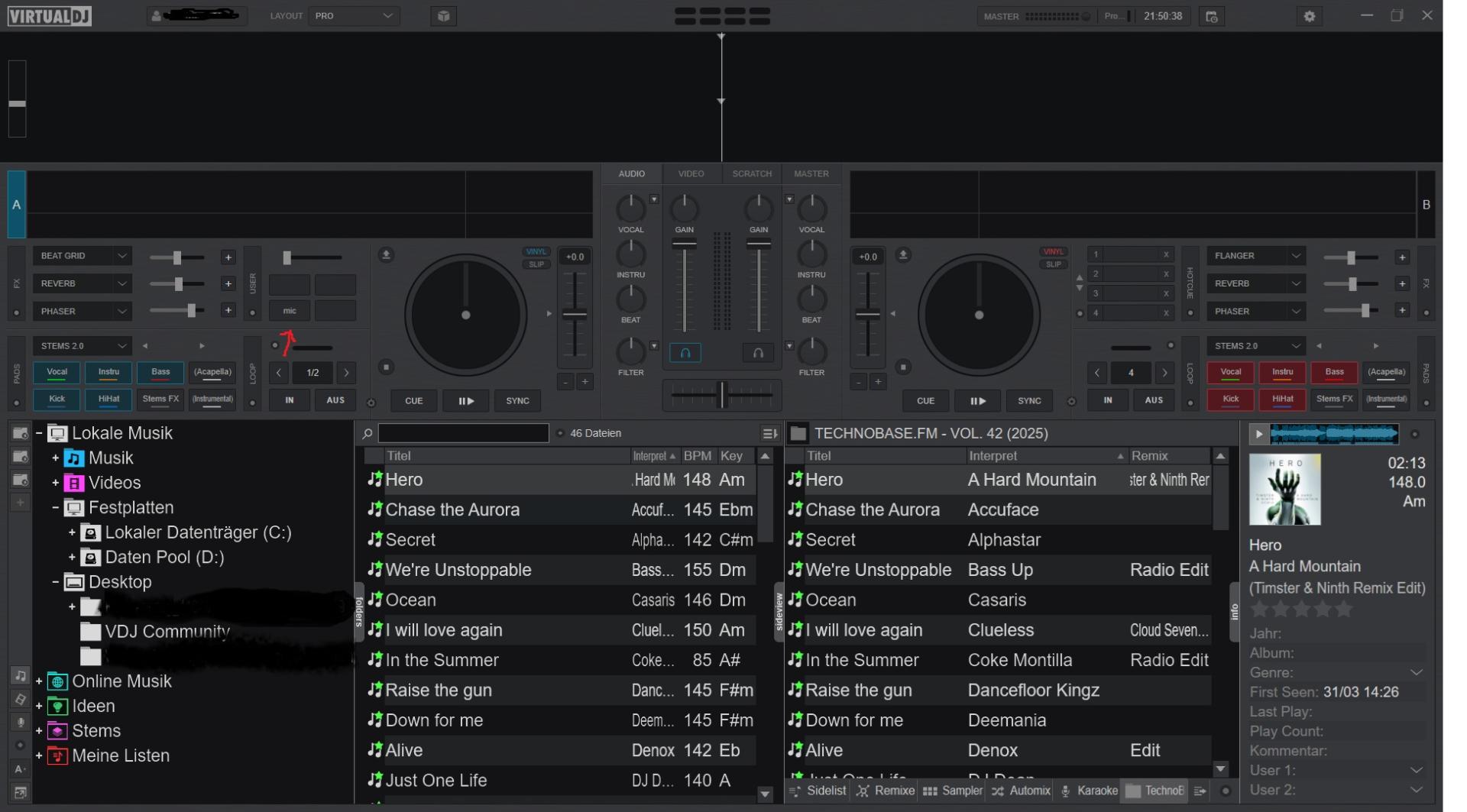Open deck A PHASER effect dropdown
The height and width of the screenshot is (812, 1467).
pyautogui.click(x=82, y=311)
